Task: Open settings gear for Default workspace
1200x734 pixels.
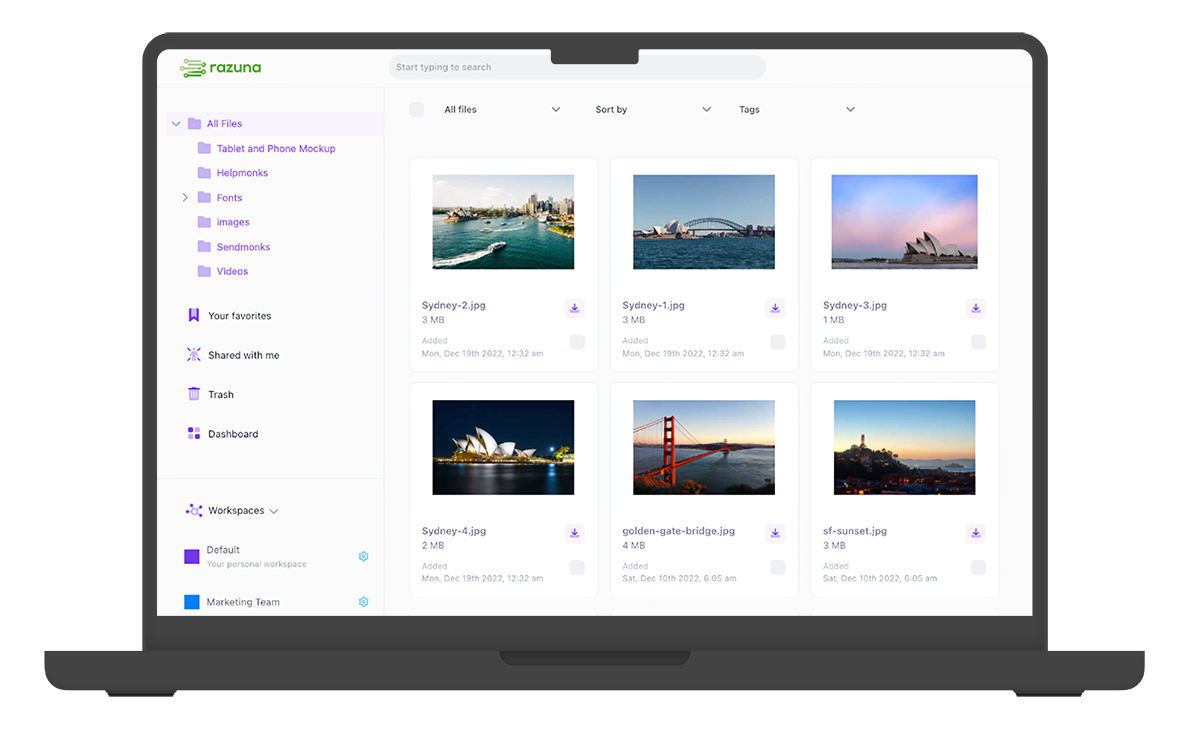Action: 364,556
